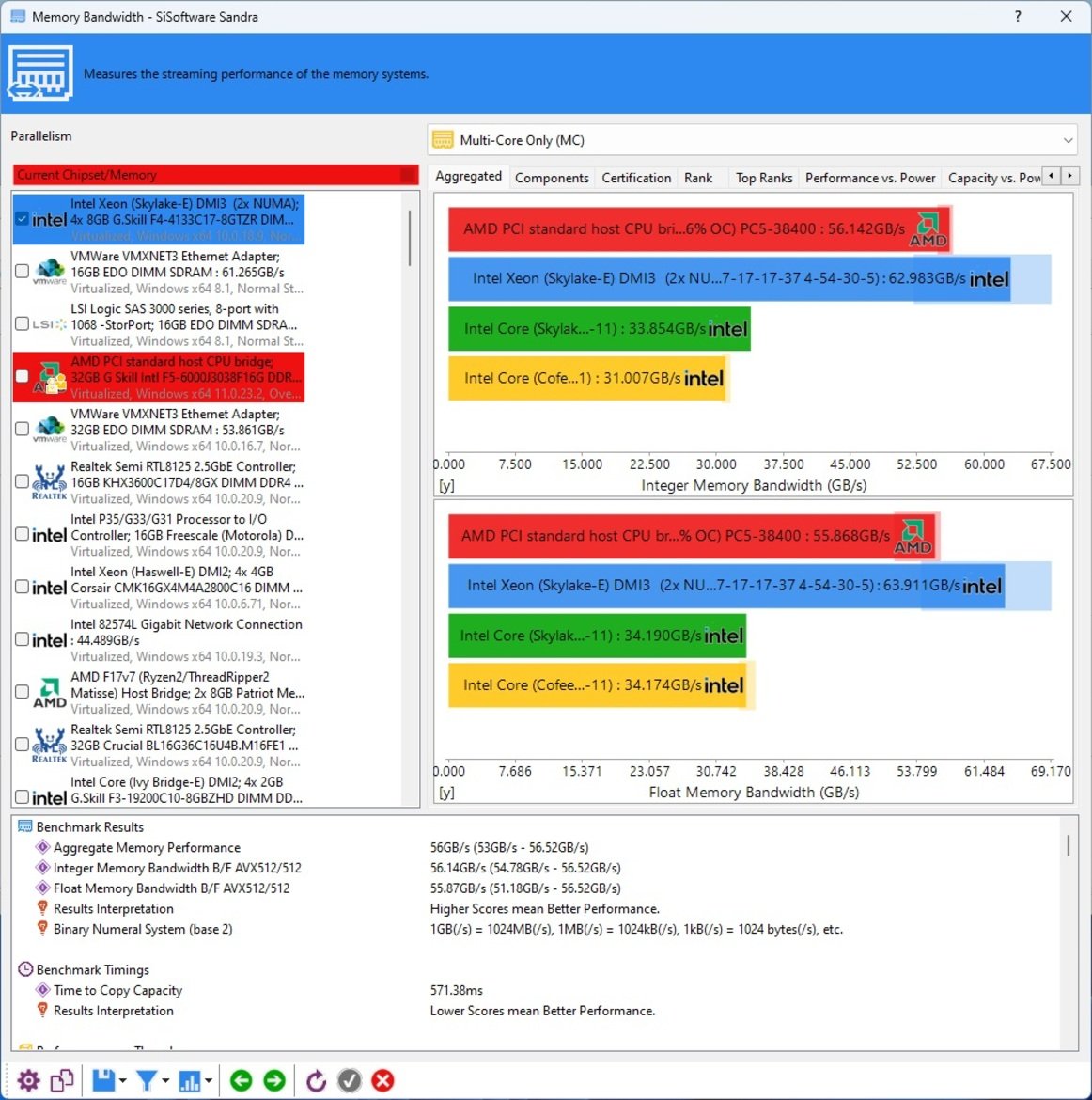Click the copy documents icon in bottom toolbar
Image resolution: width=1092 pixels, height=1100 pixels.
[62, 1080]
